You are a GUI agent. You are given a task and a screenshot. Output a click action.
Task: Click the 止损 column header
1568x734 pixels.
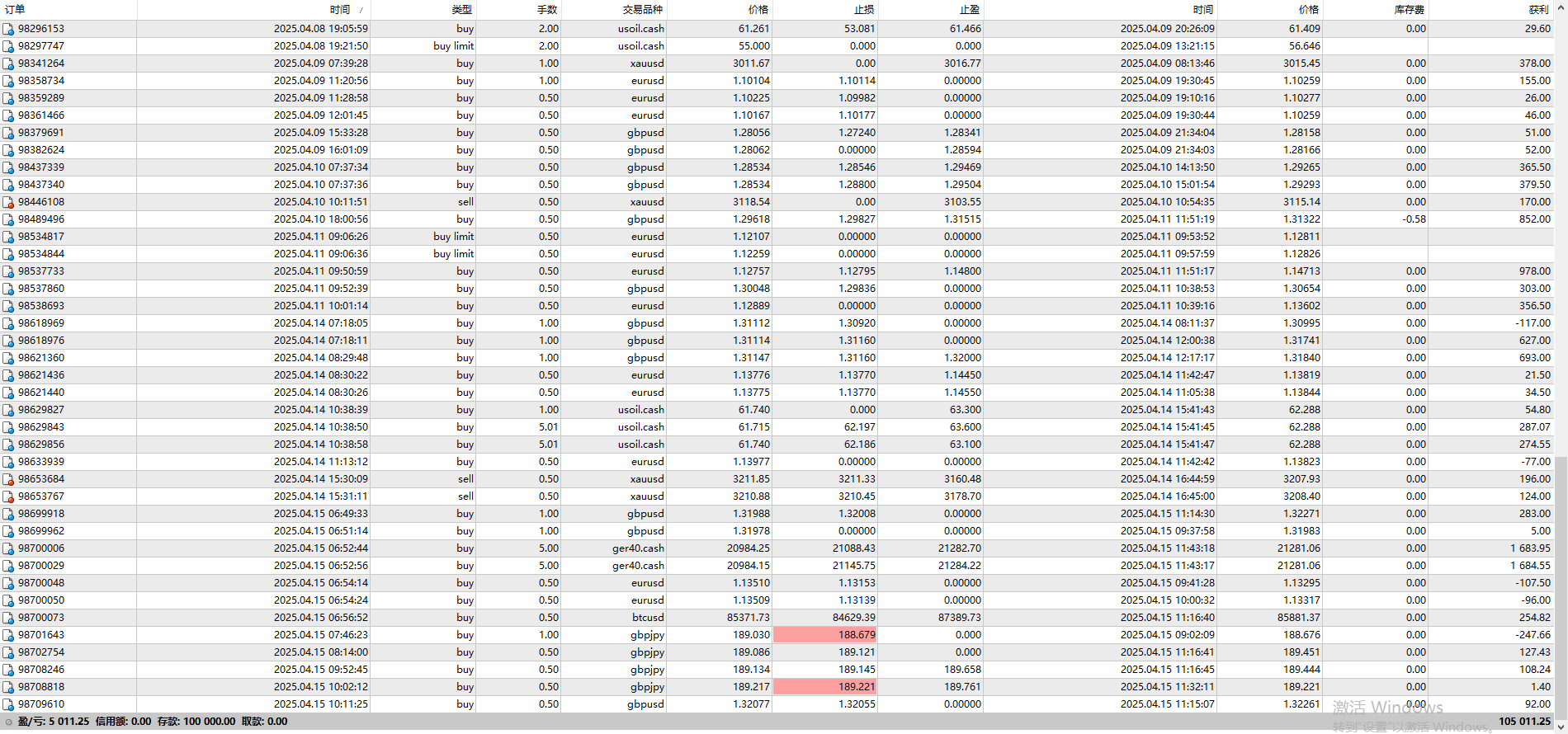pos(863,10)
